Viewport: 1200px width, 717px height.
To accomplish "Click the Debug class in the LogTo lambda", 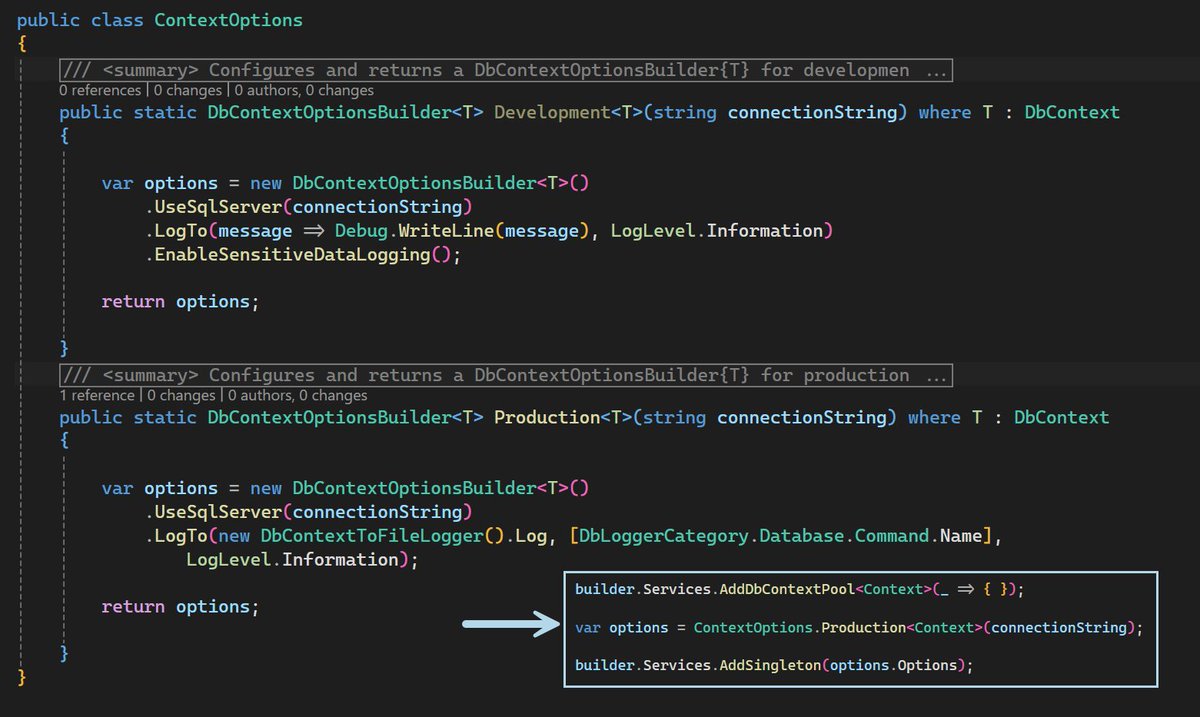I will pos(361,231).
